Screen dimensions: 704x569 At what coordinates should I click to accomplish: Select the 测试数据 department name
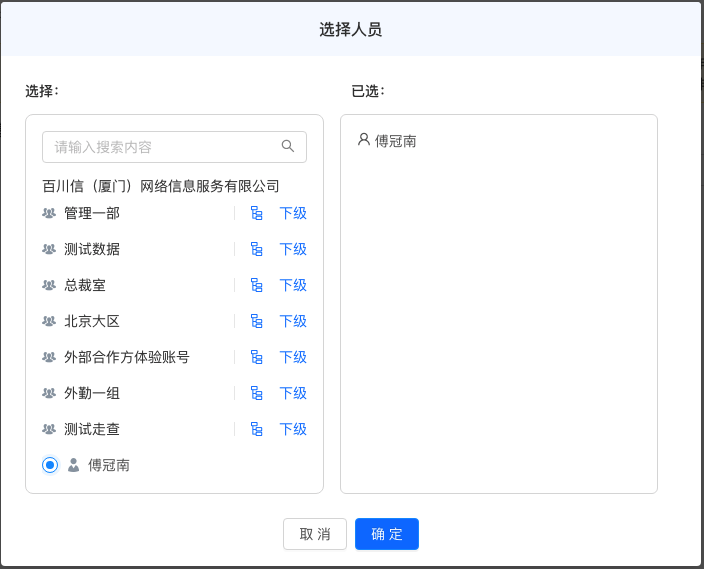click(x=92, y=249)
